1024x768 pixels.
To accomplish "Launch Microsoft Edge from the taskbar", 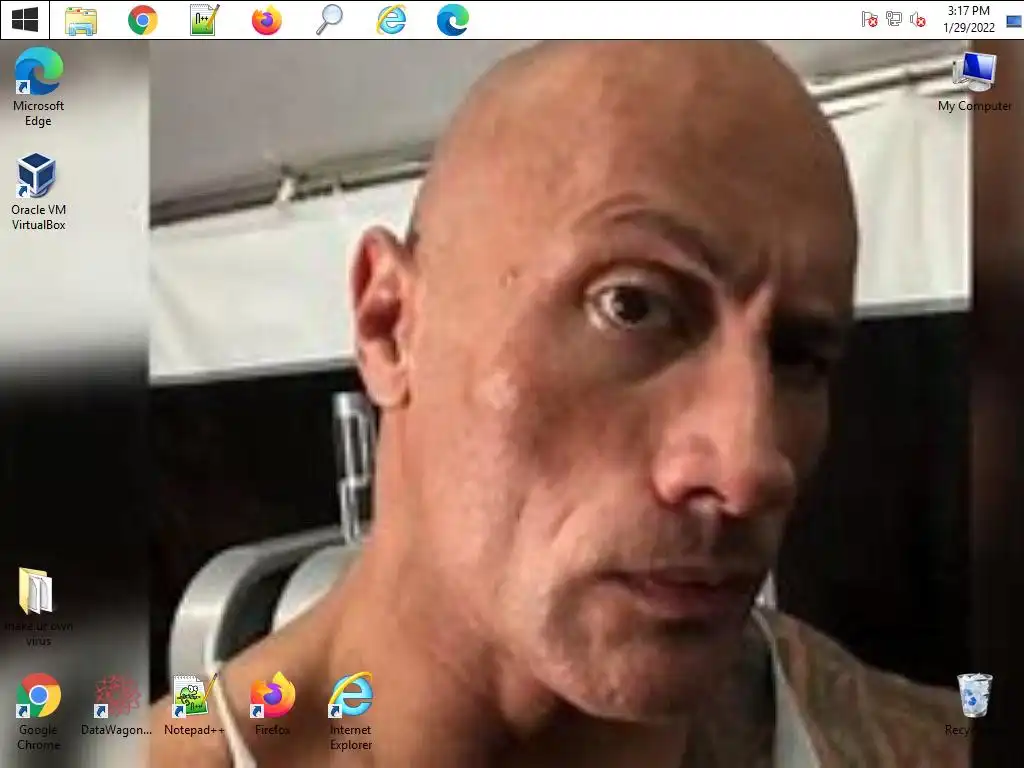I will click(x=453, y=20).
